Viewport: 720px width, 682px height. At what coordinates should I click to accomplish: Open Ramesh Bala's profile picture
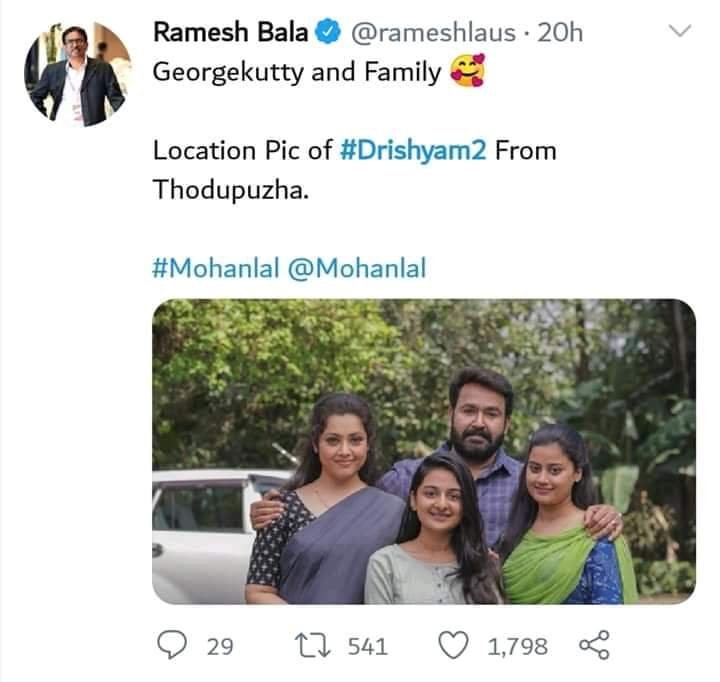(x=77, y=73)
